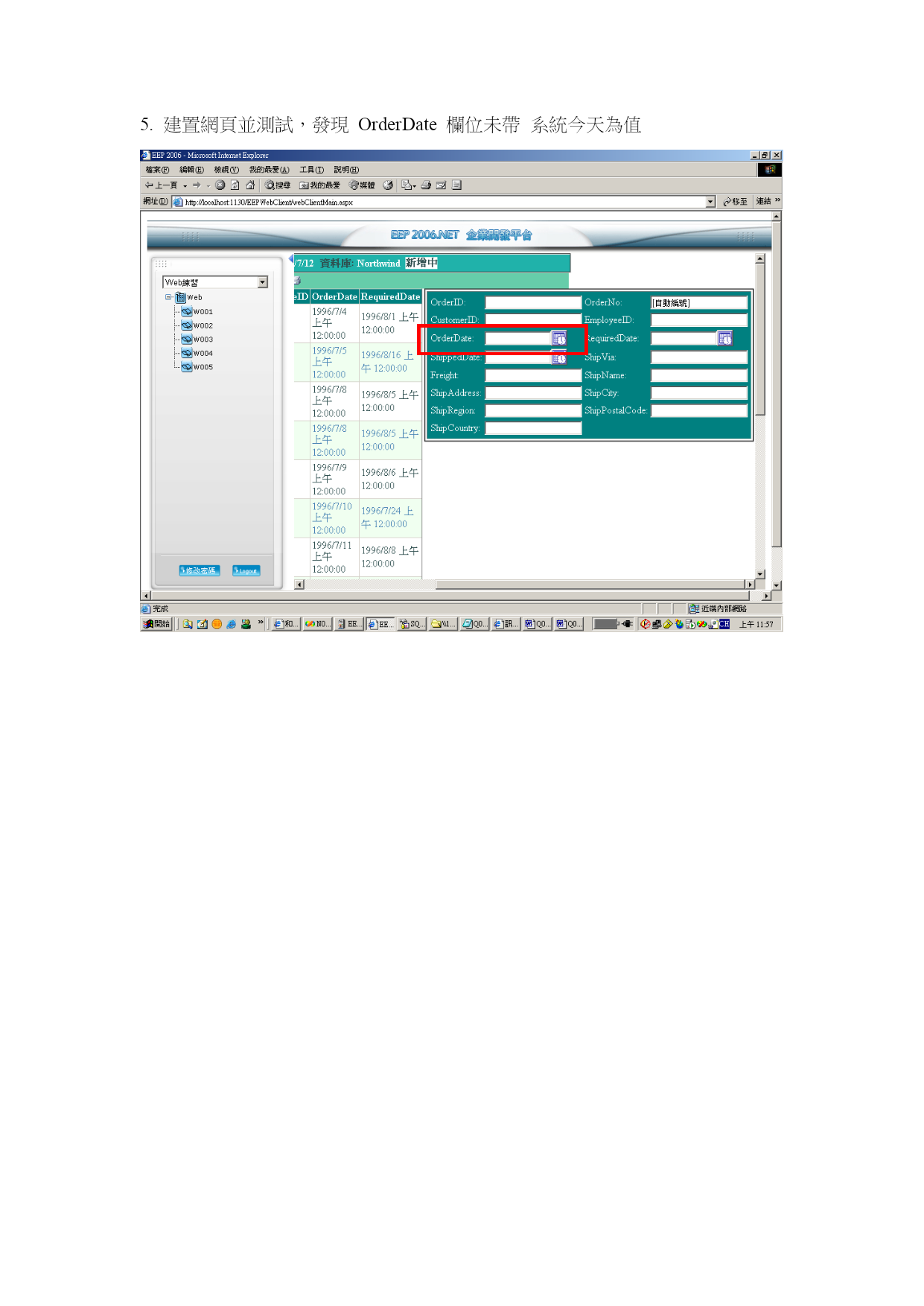924x1306 pixels.
Task: Click the Logout button
Action: click(x=246, y=570)
